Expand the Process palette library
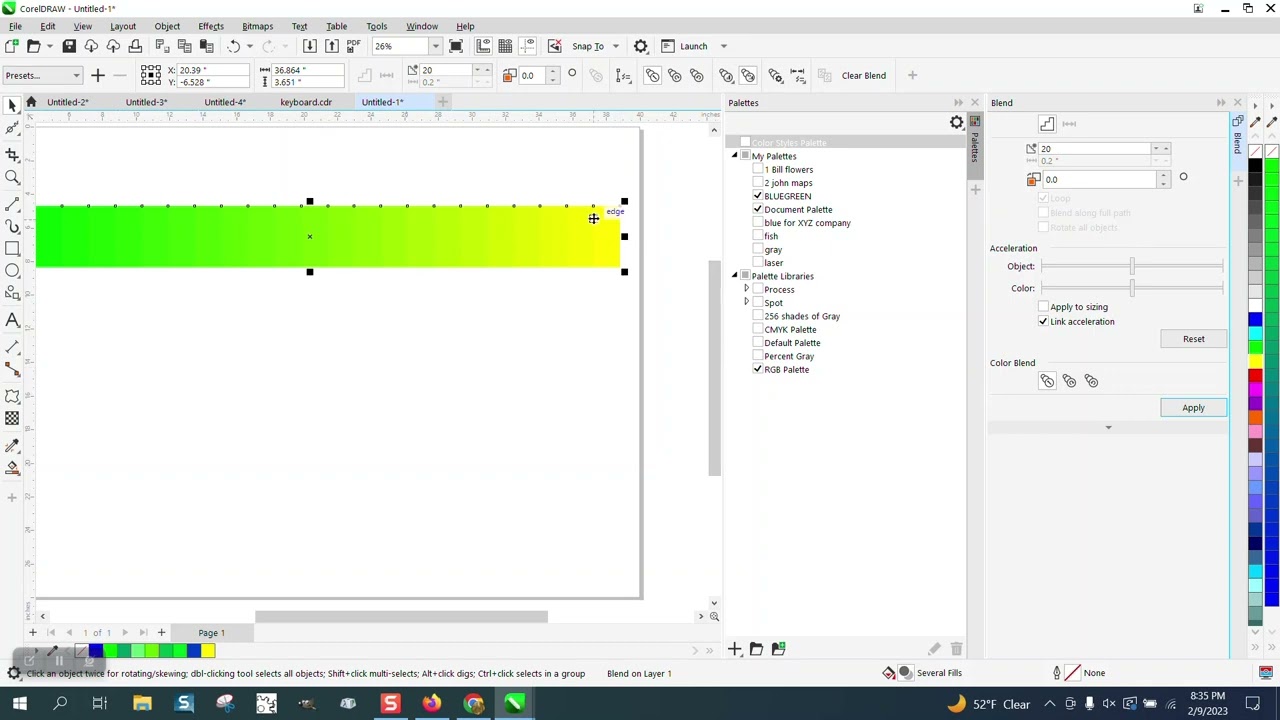This screenshot has height=720, width=1280. pos(746,289)
